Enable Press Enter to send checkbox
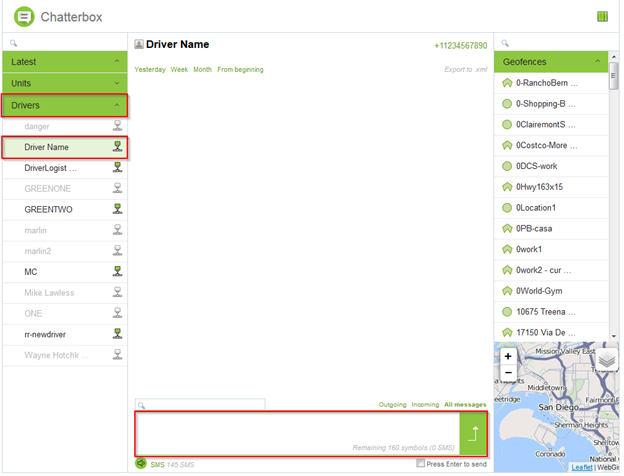Viewport: 624px width, 476px height. (x=421, y=464)
